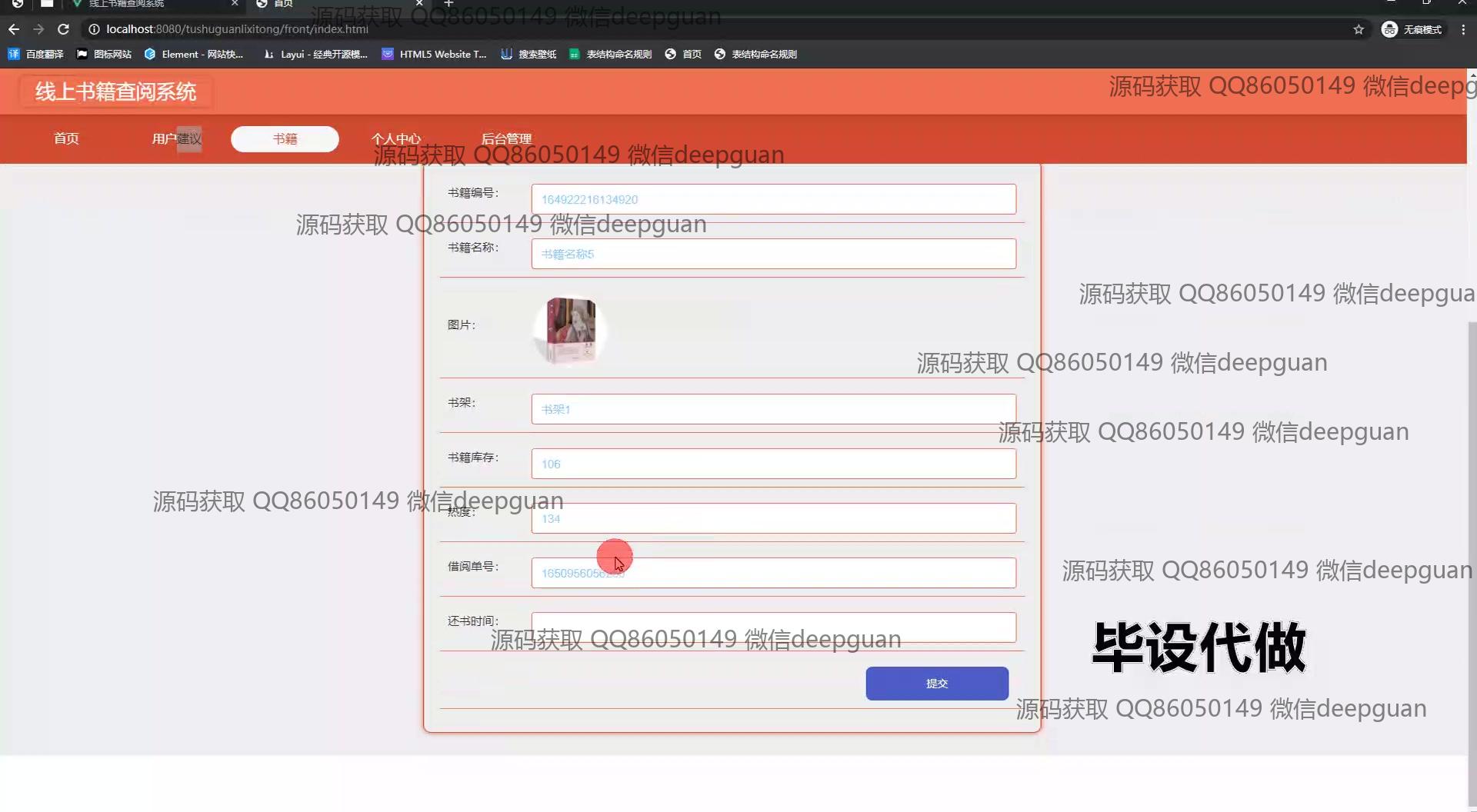Go to 首页 in navigation bar
1477x812 pixels.
click(x=66, y=138)
